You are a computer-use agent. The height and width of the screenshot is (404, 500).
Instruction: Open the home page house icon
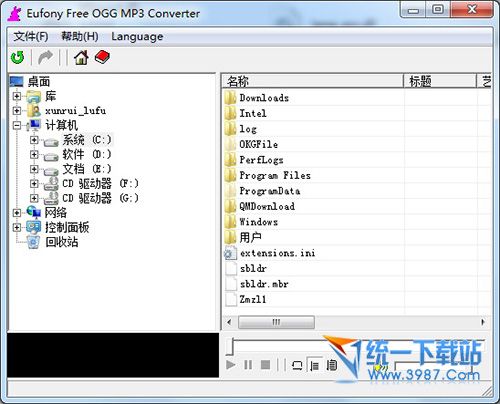(81, 58)
